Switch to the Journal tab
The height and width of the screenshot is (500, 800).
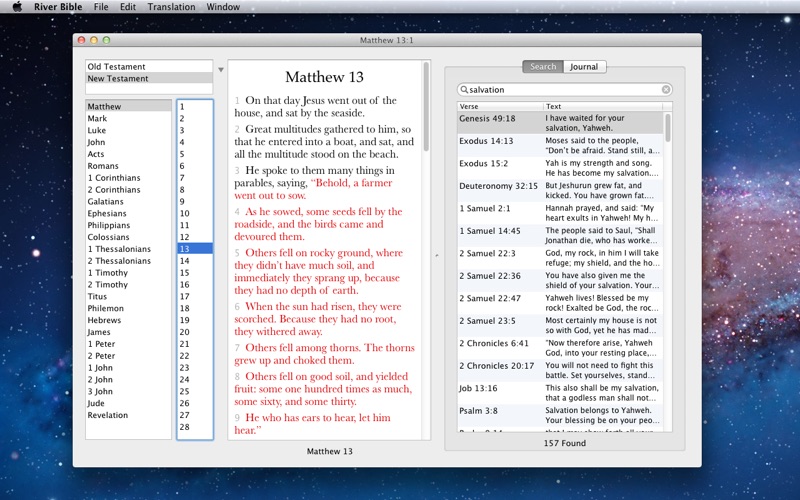point(585,67)
